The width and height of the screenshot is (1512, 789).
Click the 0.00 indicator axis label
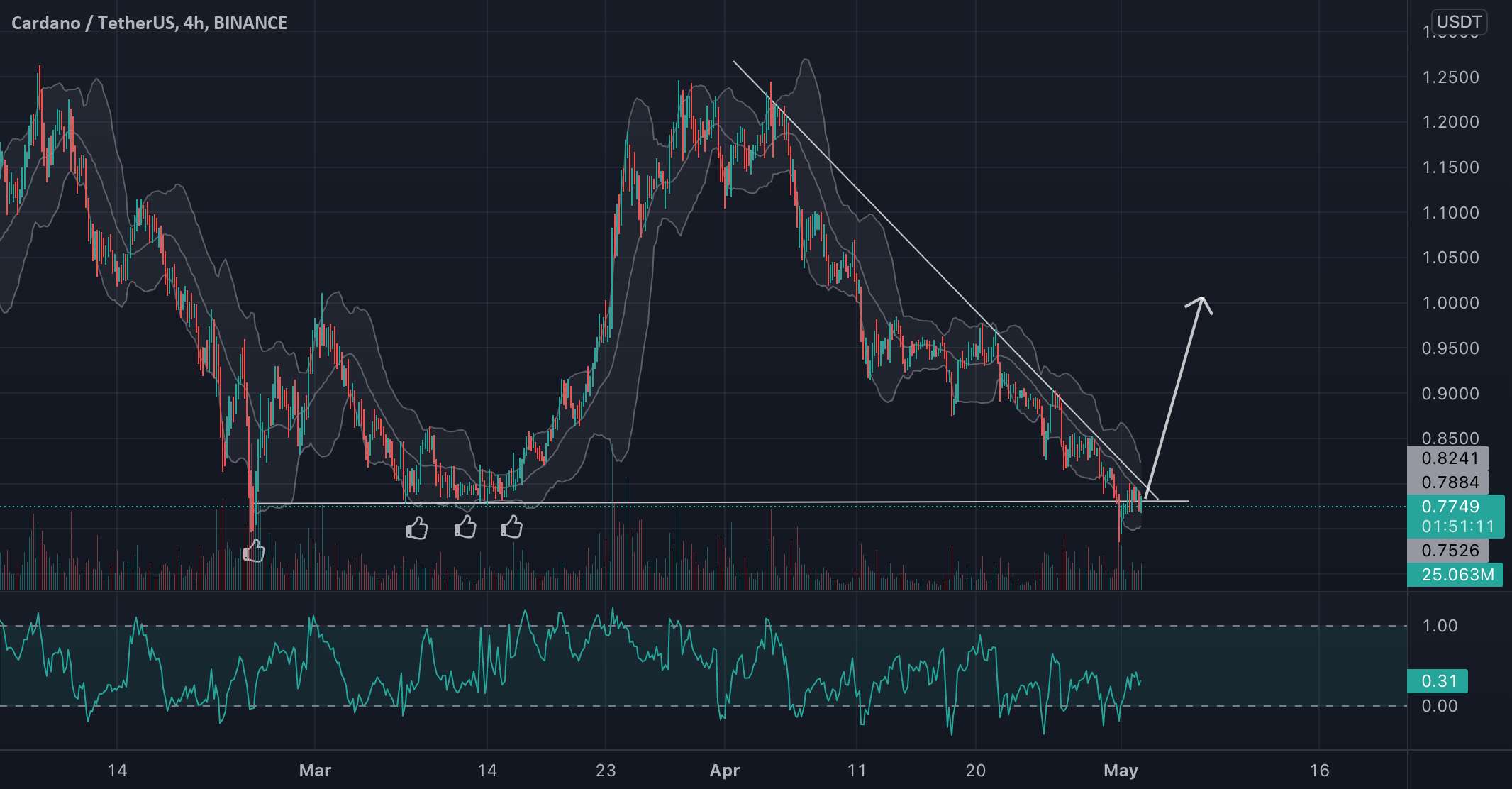pyautogui.click(x=1440, y=706)
